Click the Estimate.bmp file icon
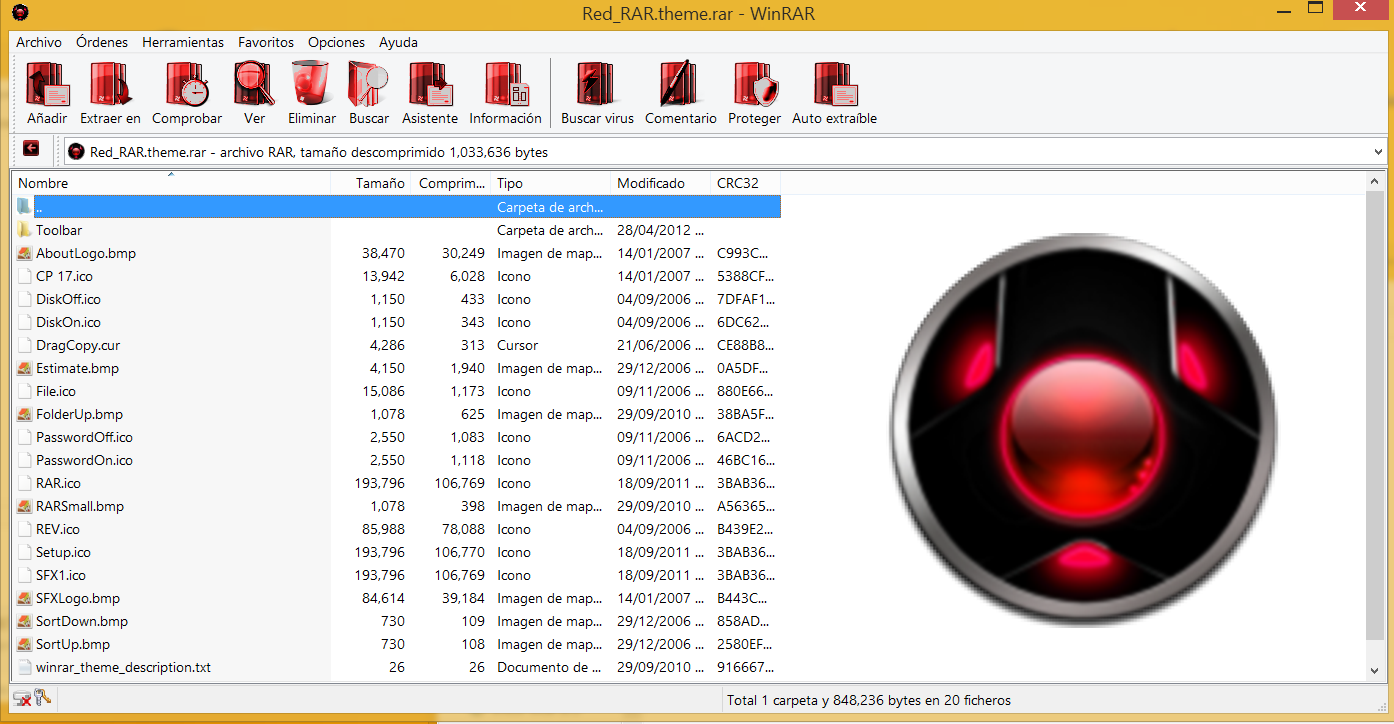This screenshot has width=1394, height=724. [25, 368]
